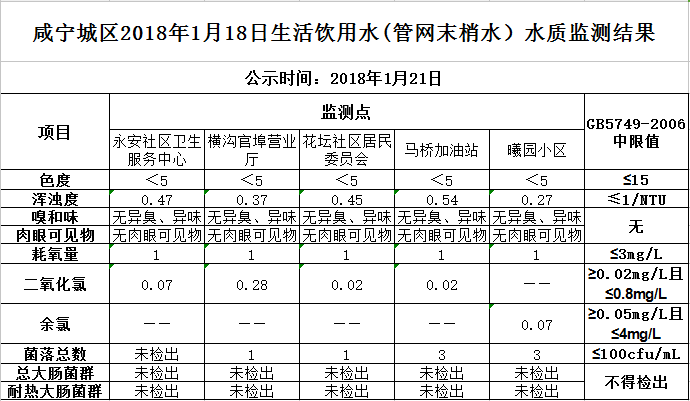Click the 花坛社区居民委员会 column header
This screenshot has height=401, width=690.
[346, 150]
